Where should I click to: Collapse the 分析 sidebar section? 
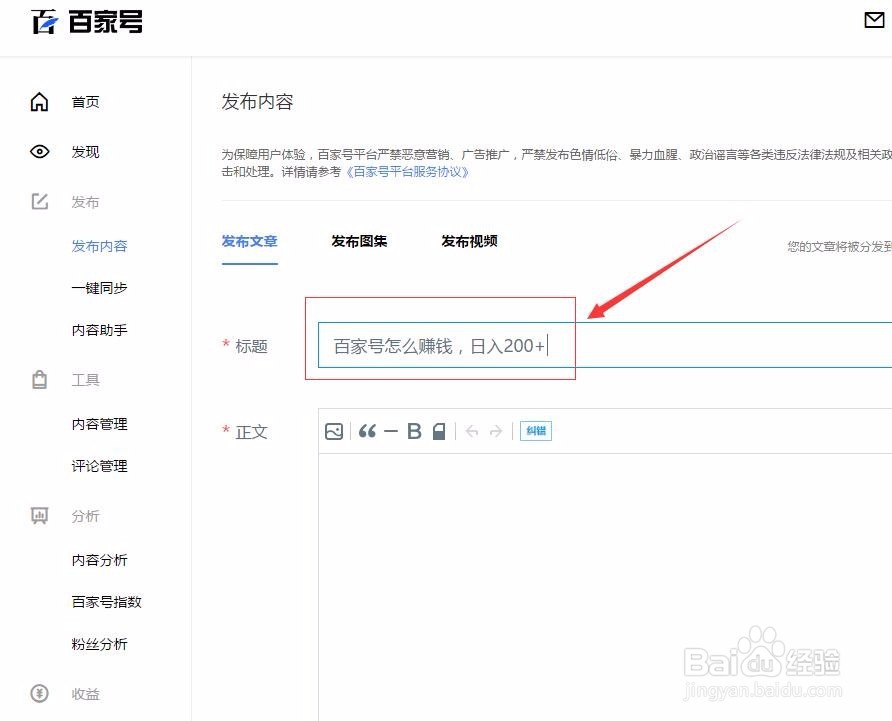point(85,516)
